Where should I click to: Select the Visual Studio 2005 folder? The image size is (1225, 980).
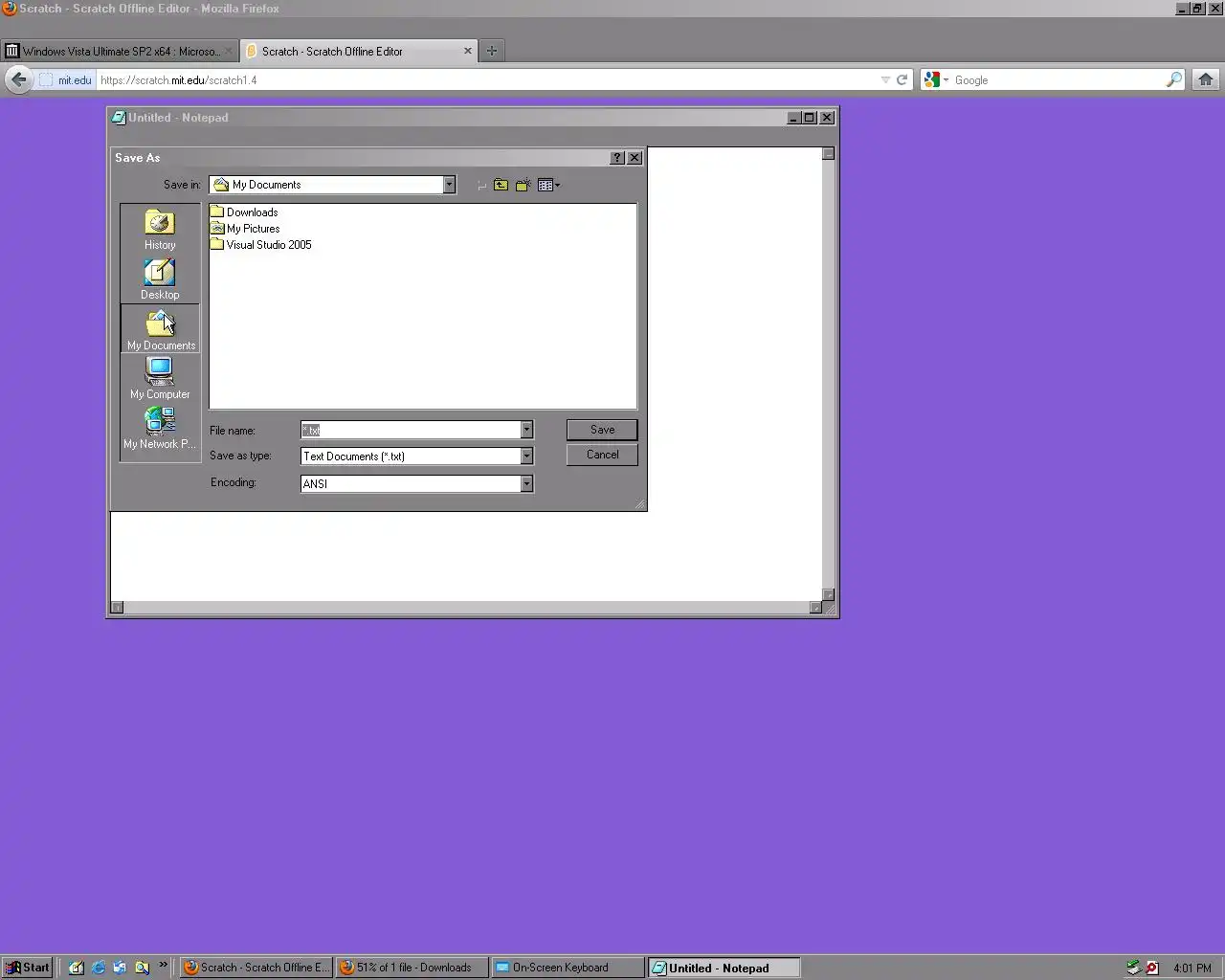click(x=260, y=245)
